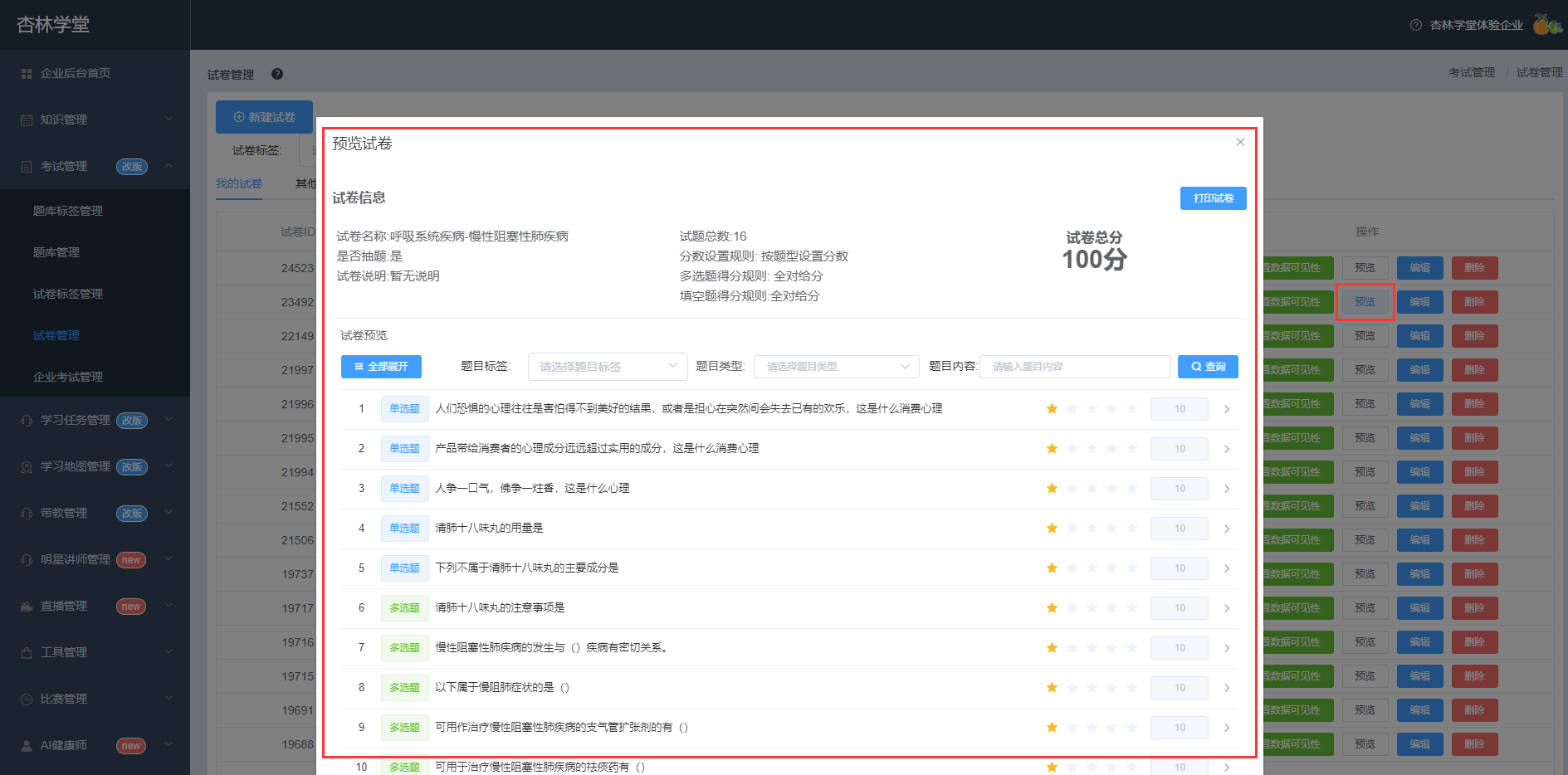The height and width of the screenshot is (775, 1568).
Task: Switch to the 我的试卷 tab
Action: [239, 183]
